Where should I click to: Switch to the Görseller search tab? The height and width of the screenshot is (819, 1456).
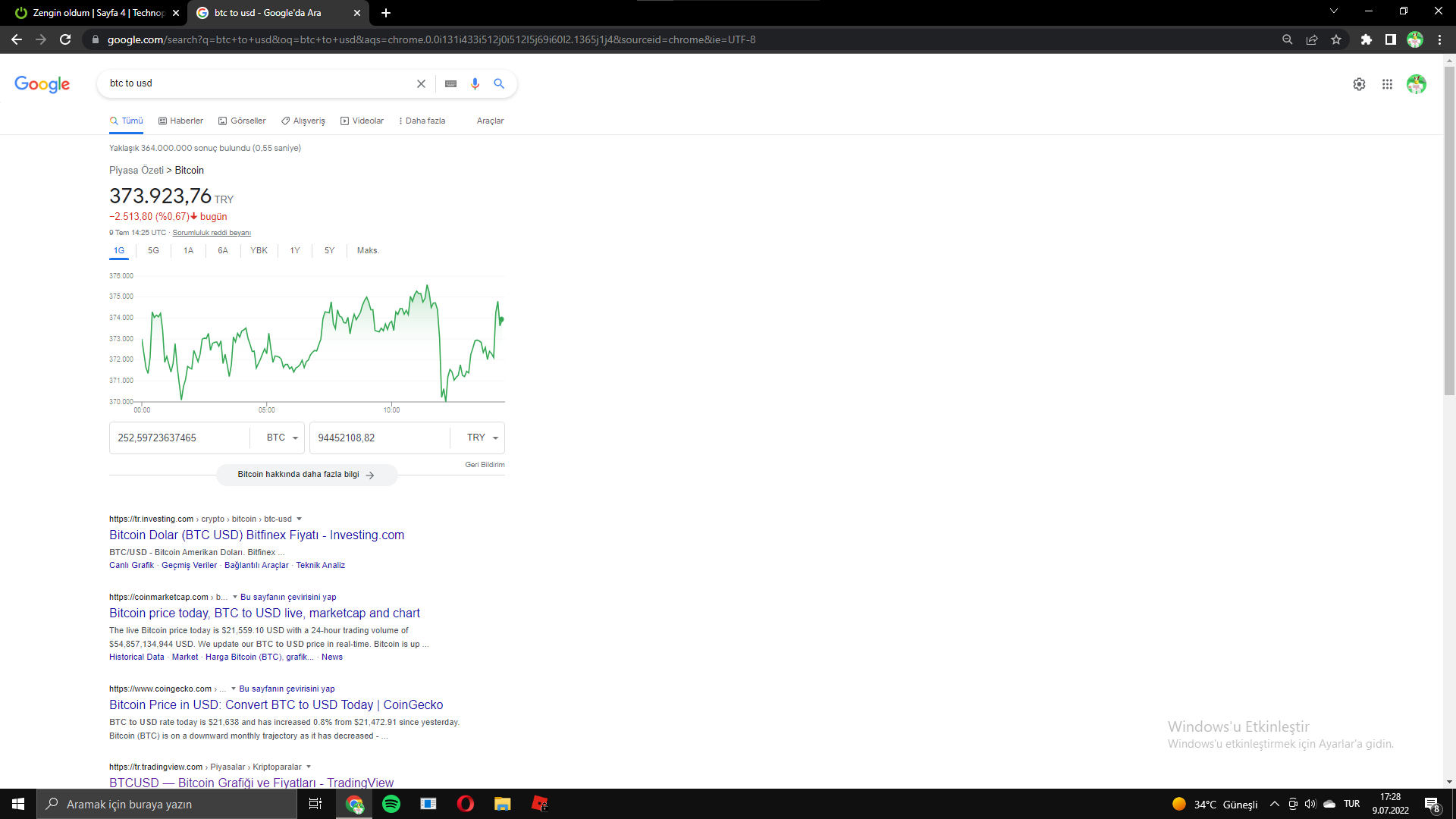point(242,121)
